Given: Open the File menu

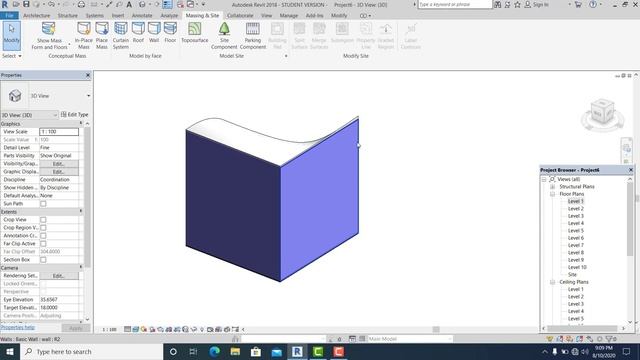Looking at the screenshot, I should pyautogui.click(x=9, y=16).
